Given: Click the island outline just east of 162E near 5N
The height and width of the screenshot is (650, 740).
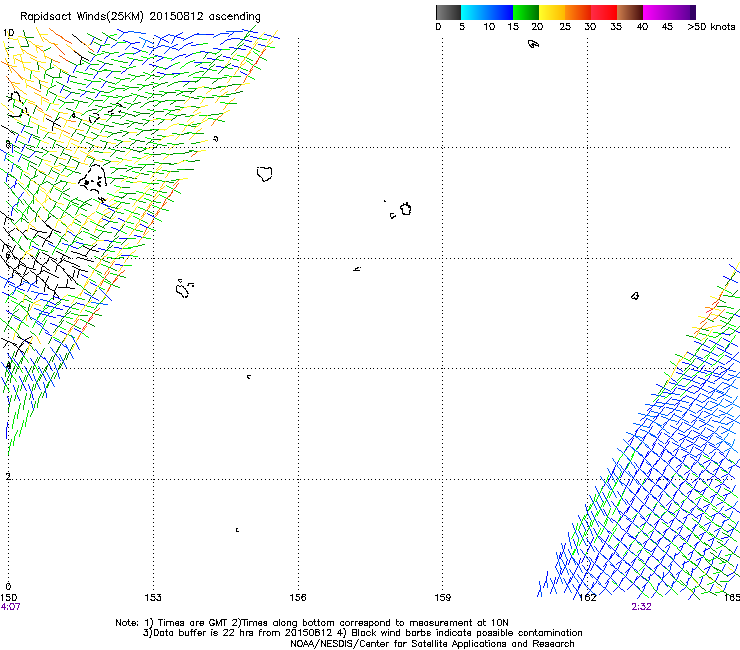Looking at the screenshot, I should (635, 296).
